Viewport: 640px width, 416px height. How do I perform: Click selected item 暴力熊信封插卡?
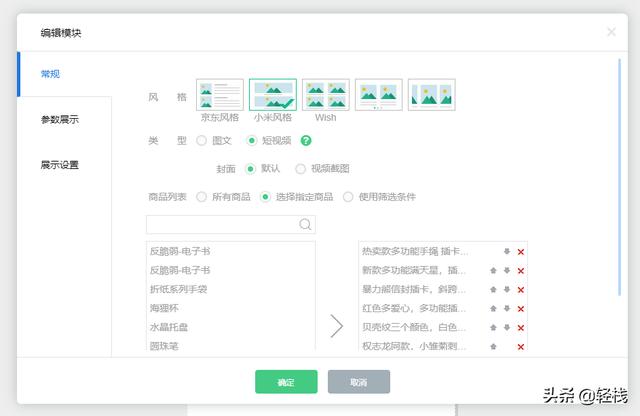coord(413,289)
